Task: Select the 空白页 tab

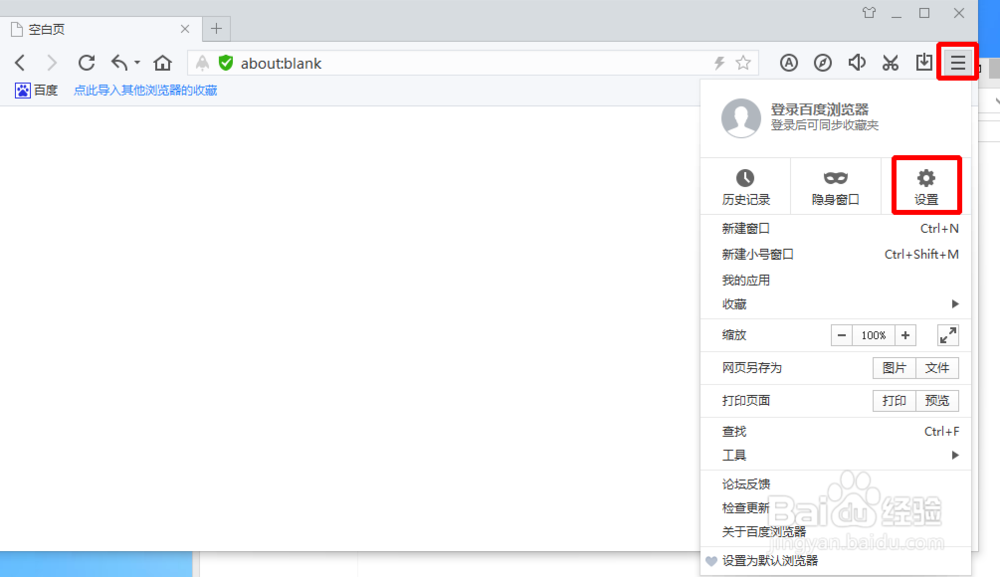Action: 100,29
